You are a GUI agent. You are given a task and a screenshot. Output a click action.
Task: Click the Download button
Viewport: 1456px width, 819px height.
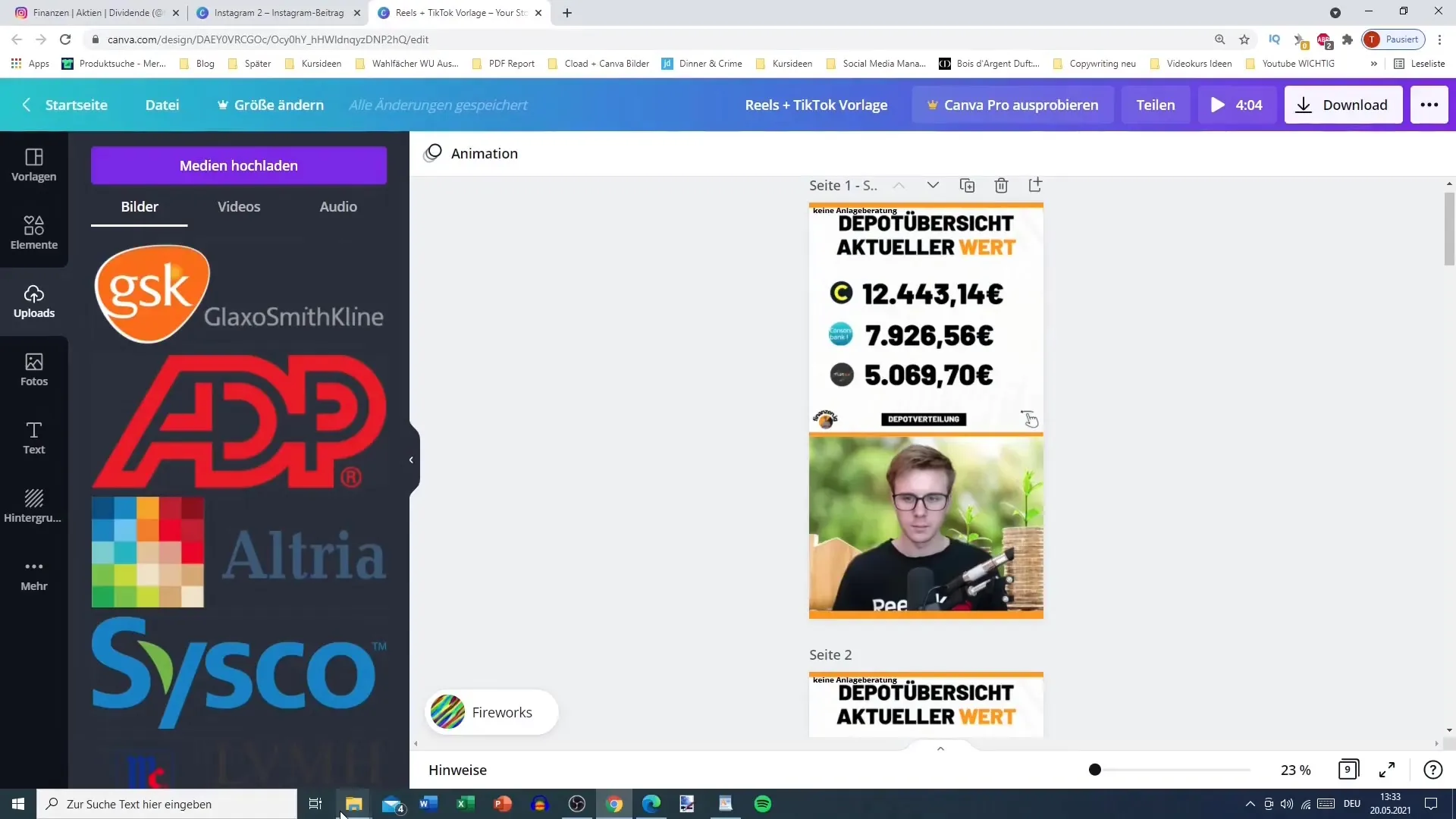(x=1343, y=105)
